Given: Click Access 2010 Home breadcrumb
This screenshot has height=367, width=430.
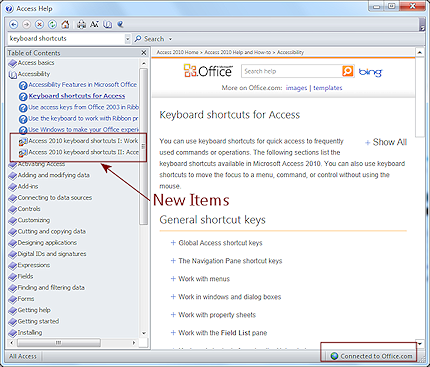Looking at the screenshot, I should [x=177, y=52].
